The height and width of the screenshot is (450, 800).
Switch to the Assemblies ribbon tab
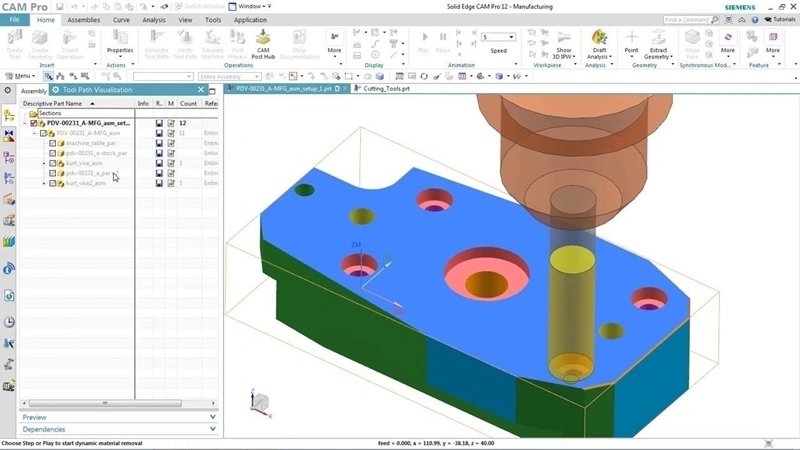pyautogui.click(x=84, y=20)
